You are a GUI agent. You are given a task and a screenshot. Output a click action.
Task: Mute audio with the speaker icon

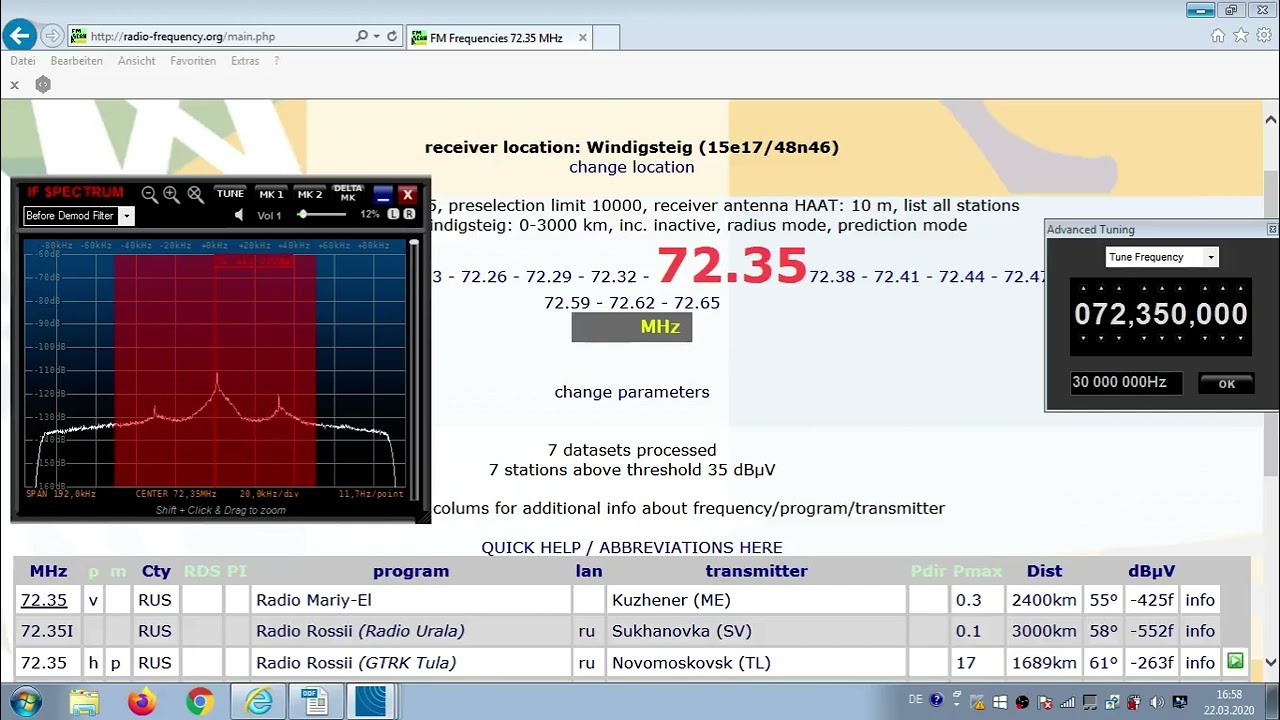point(238,215)
